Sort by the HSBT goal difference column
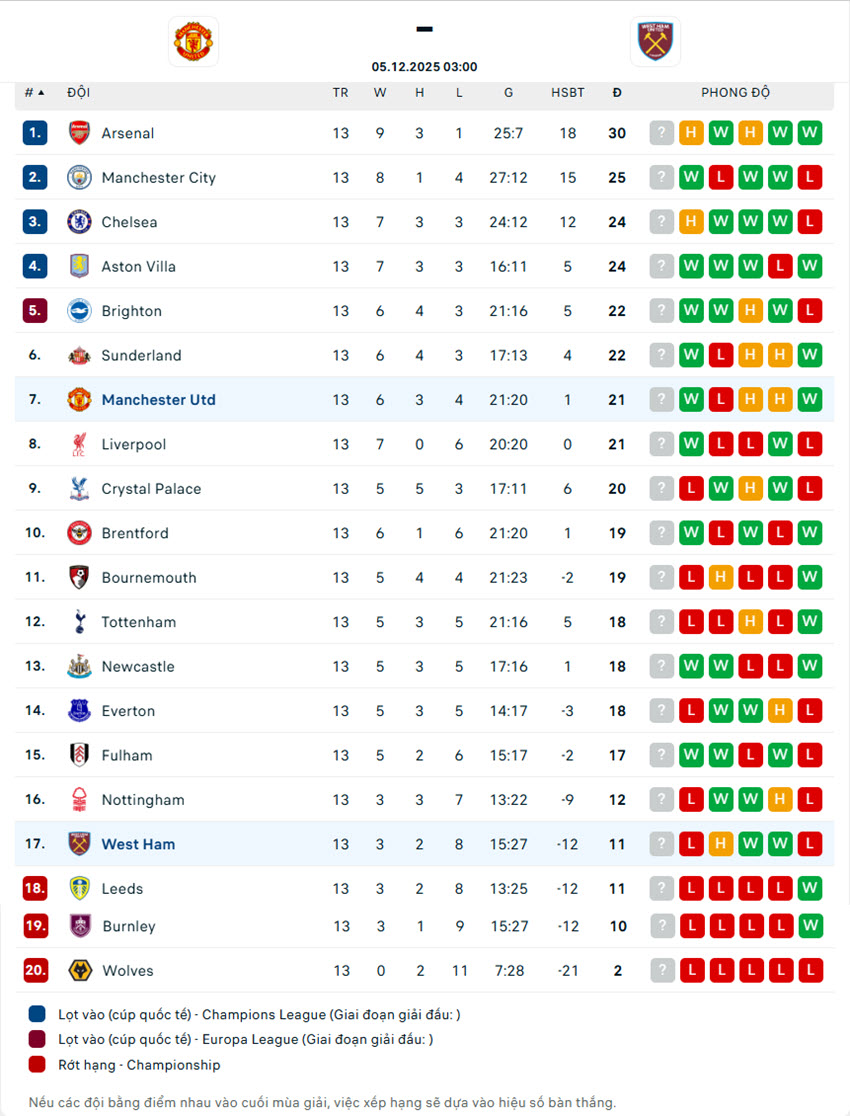The width and height of the screenshot is (850, 1116). 568,93
